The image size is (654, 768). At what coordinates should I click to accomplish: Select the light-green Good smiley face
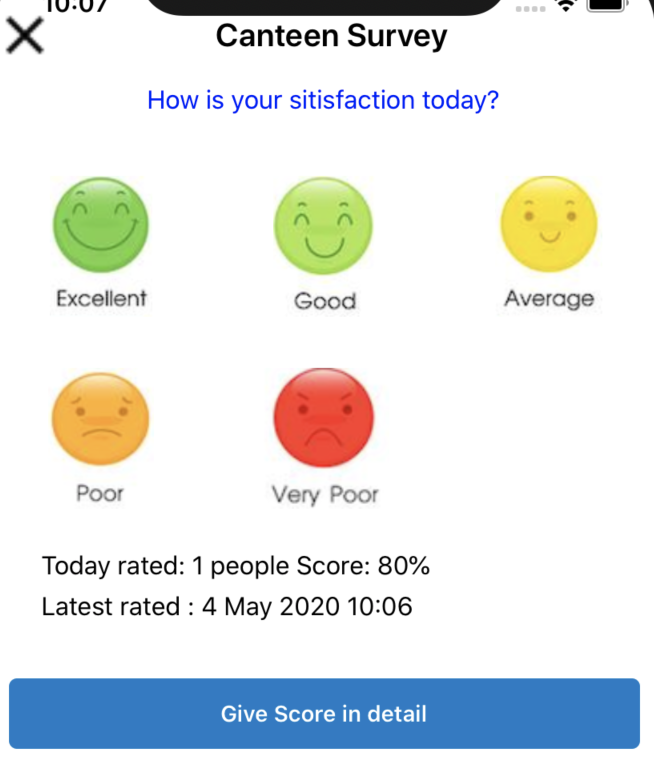(x=323, y=227)
